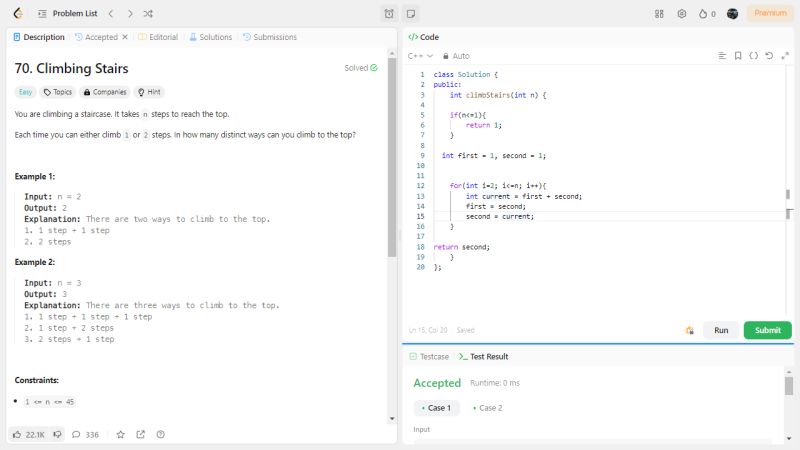Open the Testcase tab
The height and width of the screenshot is (450, 800).
coord(428,356)
